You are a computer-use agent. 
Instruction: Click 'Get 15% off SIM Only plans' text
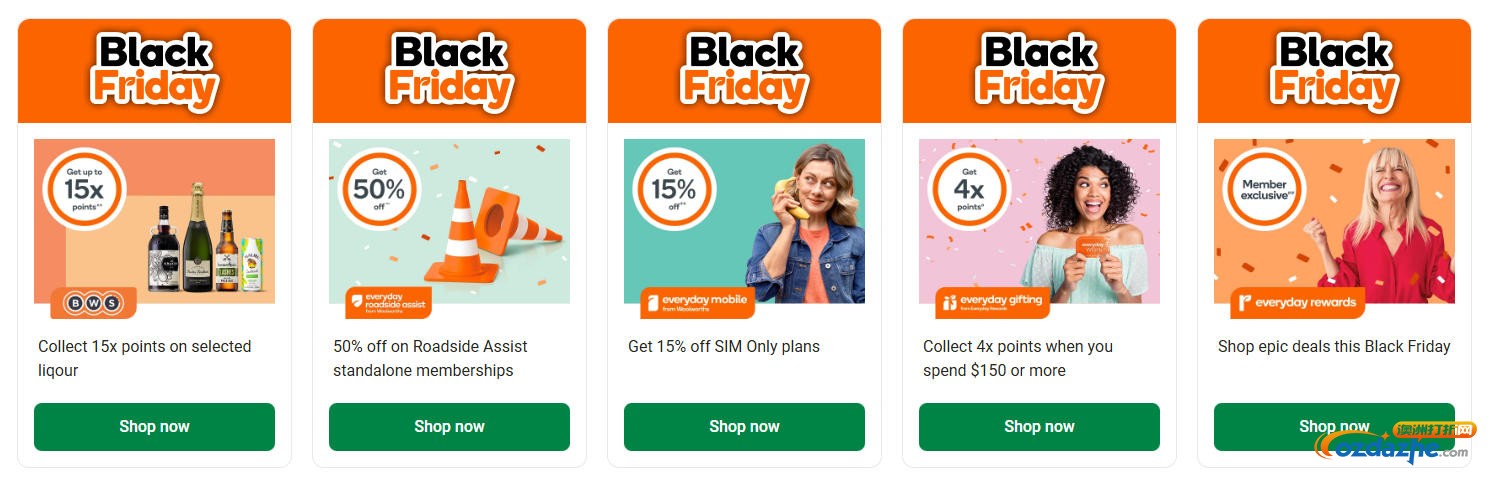(723, 347)
